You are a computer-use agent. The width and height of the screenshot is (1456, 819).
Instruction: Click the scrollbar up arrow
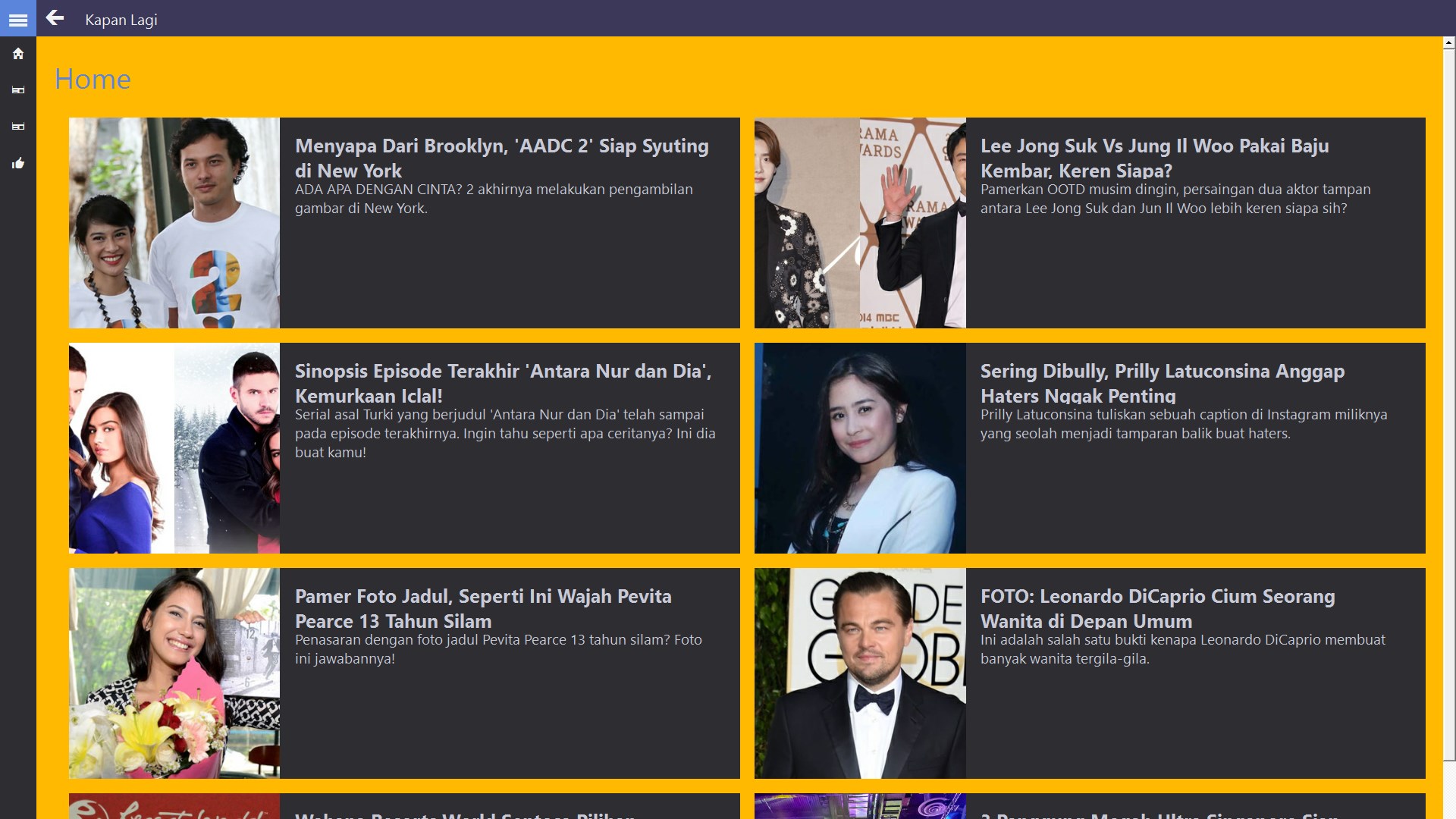pyautogui.click(x=1448, y=44)
